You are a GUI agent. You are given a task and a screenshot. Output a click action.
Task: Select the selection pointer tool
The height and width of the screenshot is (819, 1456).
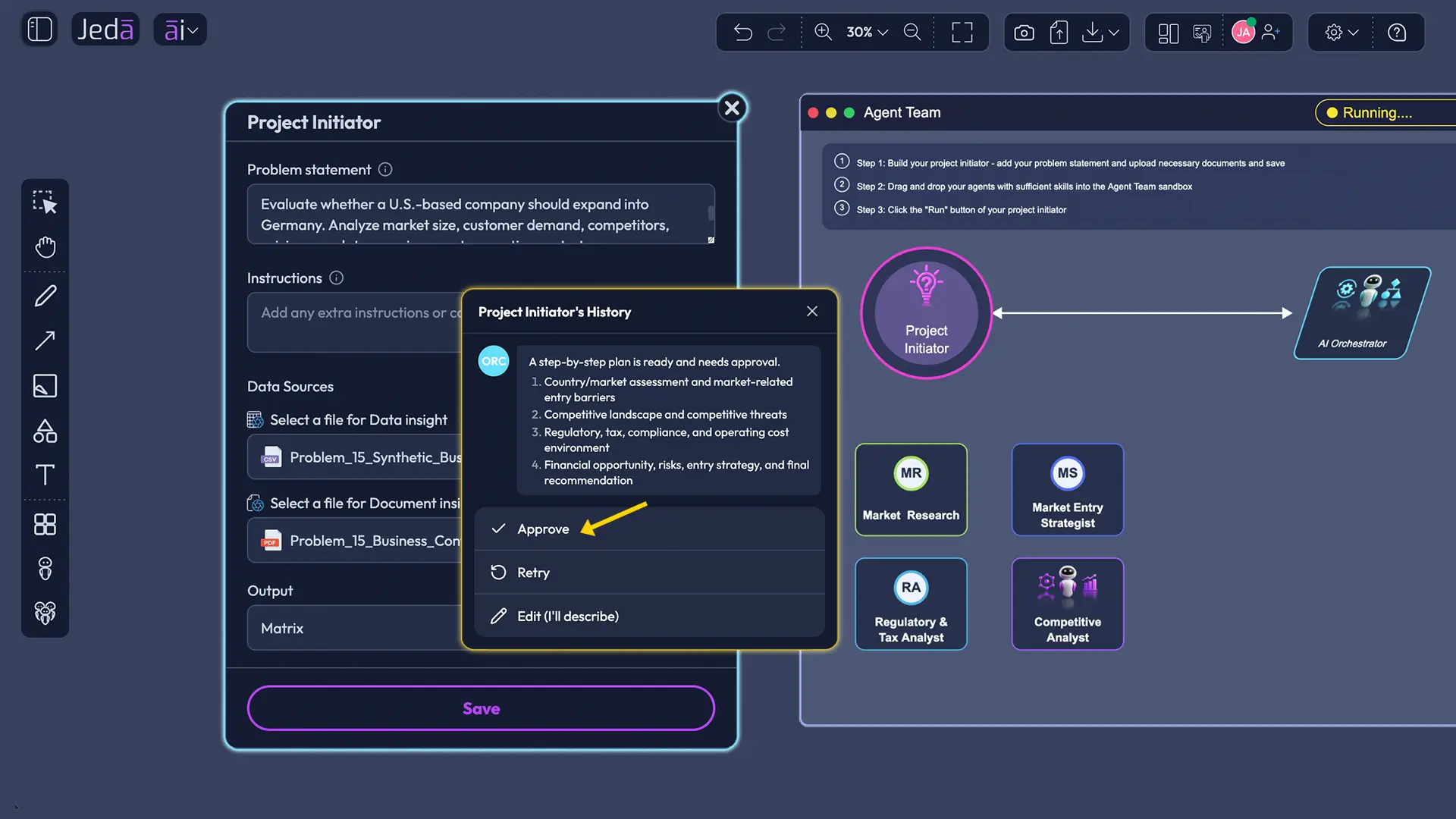click(45, 202)
